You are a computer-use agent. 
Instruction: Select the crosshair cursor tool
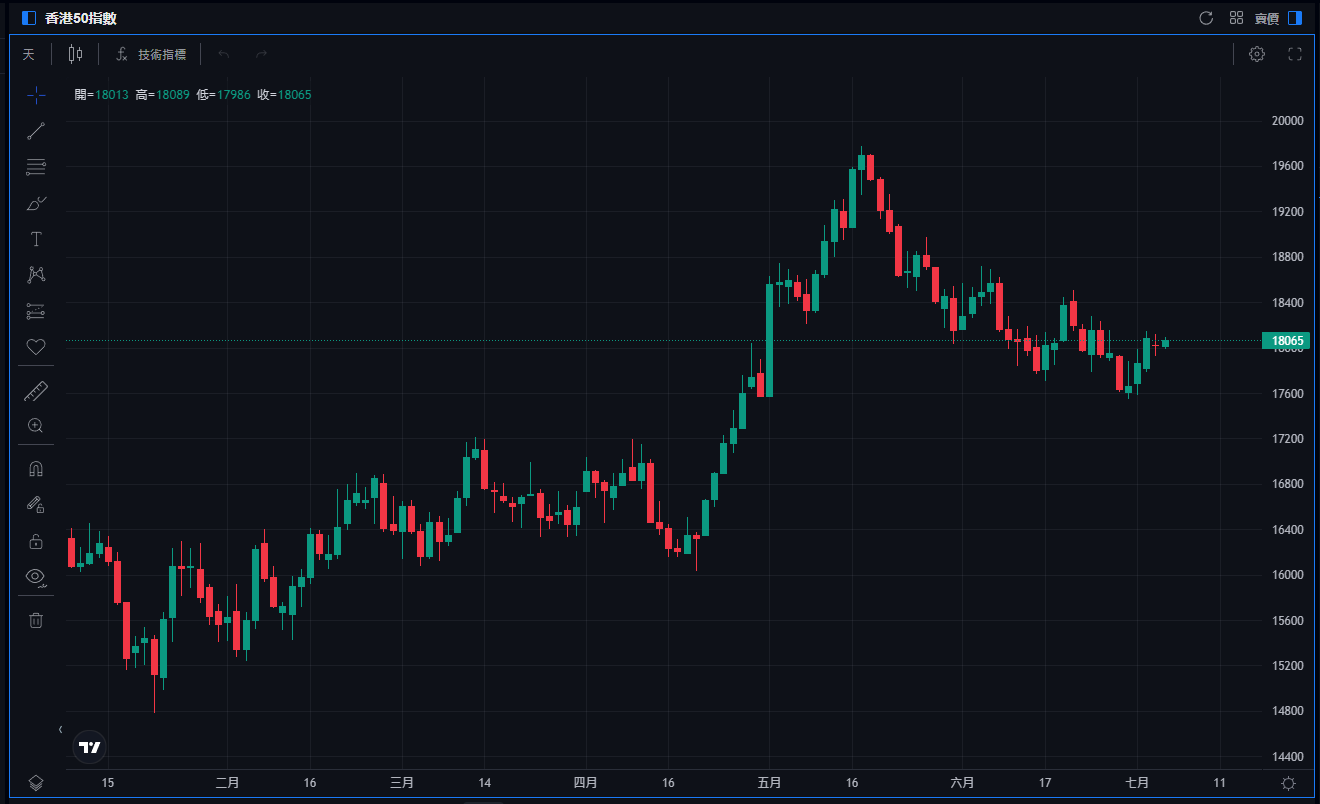[36, 95]
